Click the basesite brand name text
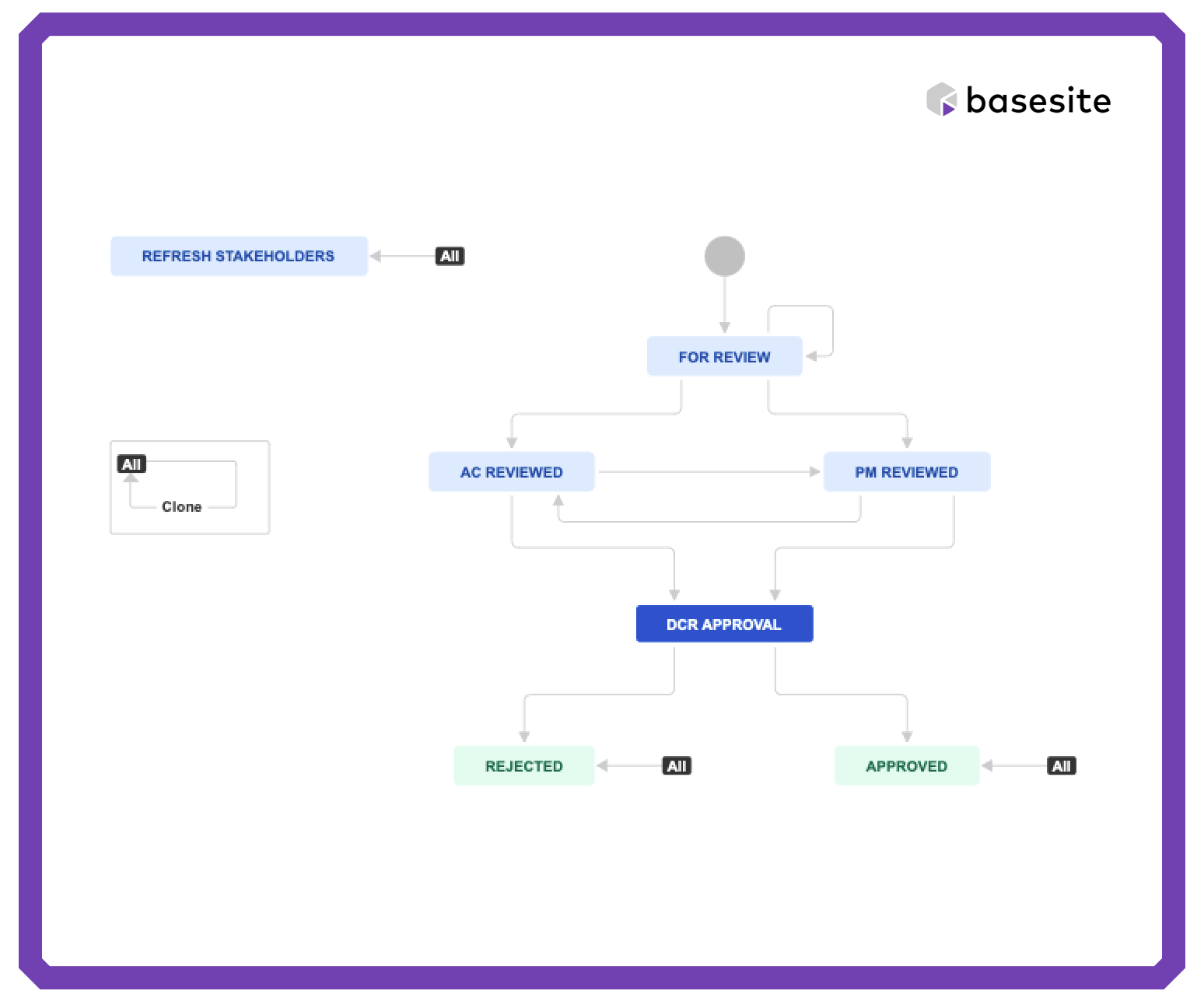The width and height of the screenshot is (1204, 1008). click(1038, 101)
